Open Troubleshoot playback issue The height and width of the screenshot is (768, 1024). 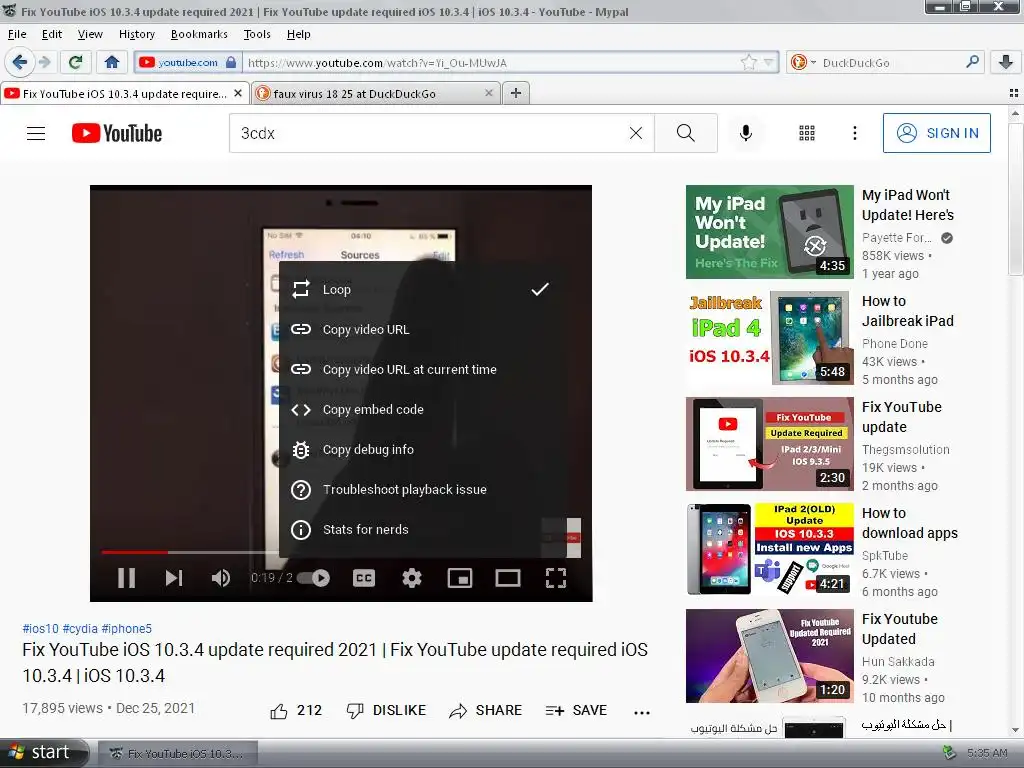[x=421, y=489]
